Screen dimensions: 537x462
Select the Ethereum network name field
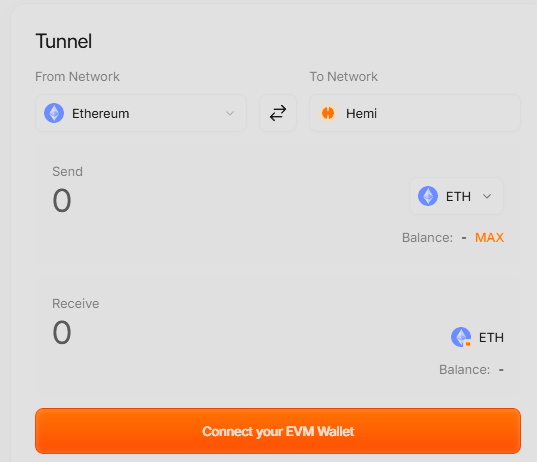(x=141, y=113)
